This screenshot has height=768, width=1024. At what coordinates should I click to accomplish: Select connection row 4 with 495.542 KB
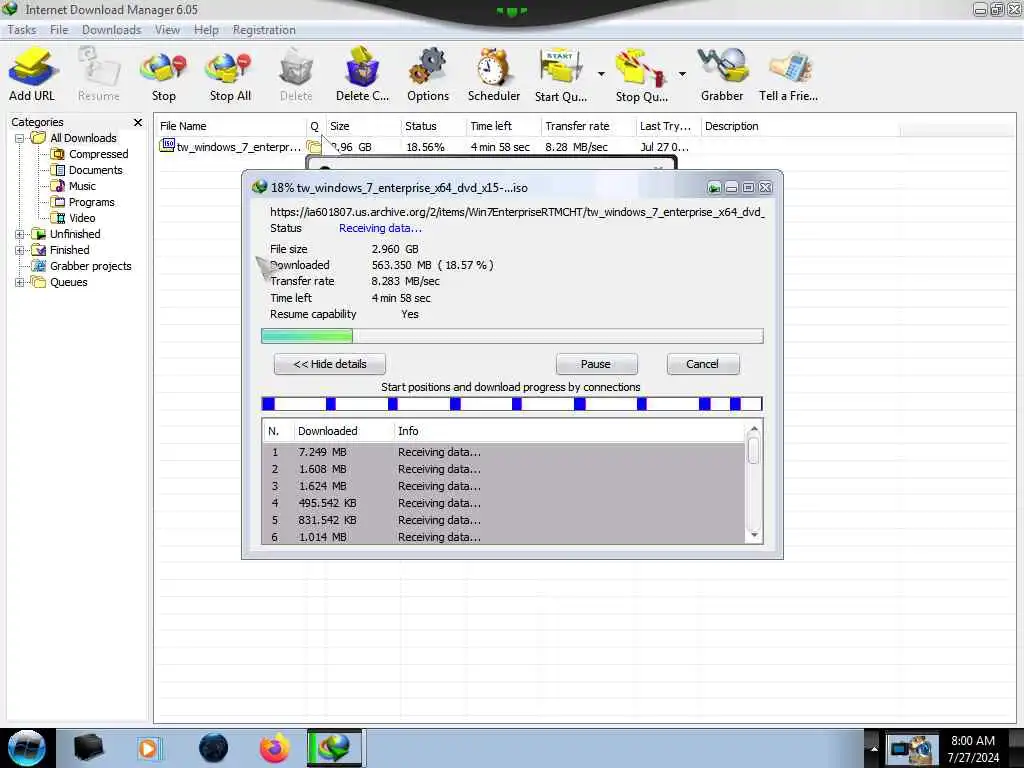(504, 504)
